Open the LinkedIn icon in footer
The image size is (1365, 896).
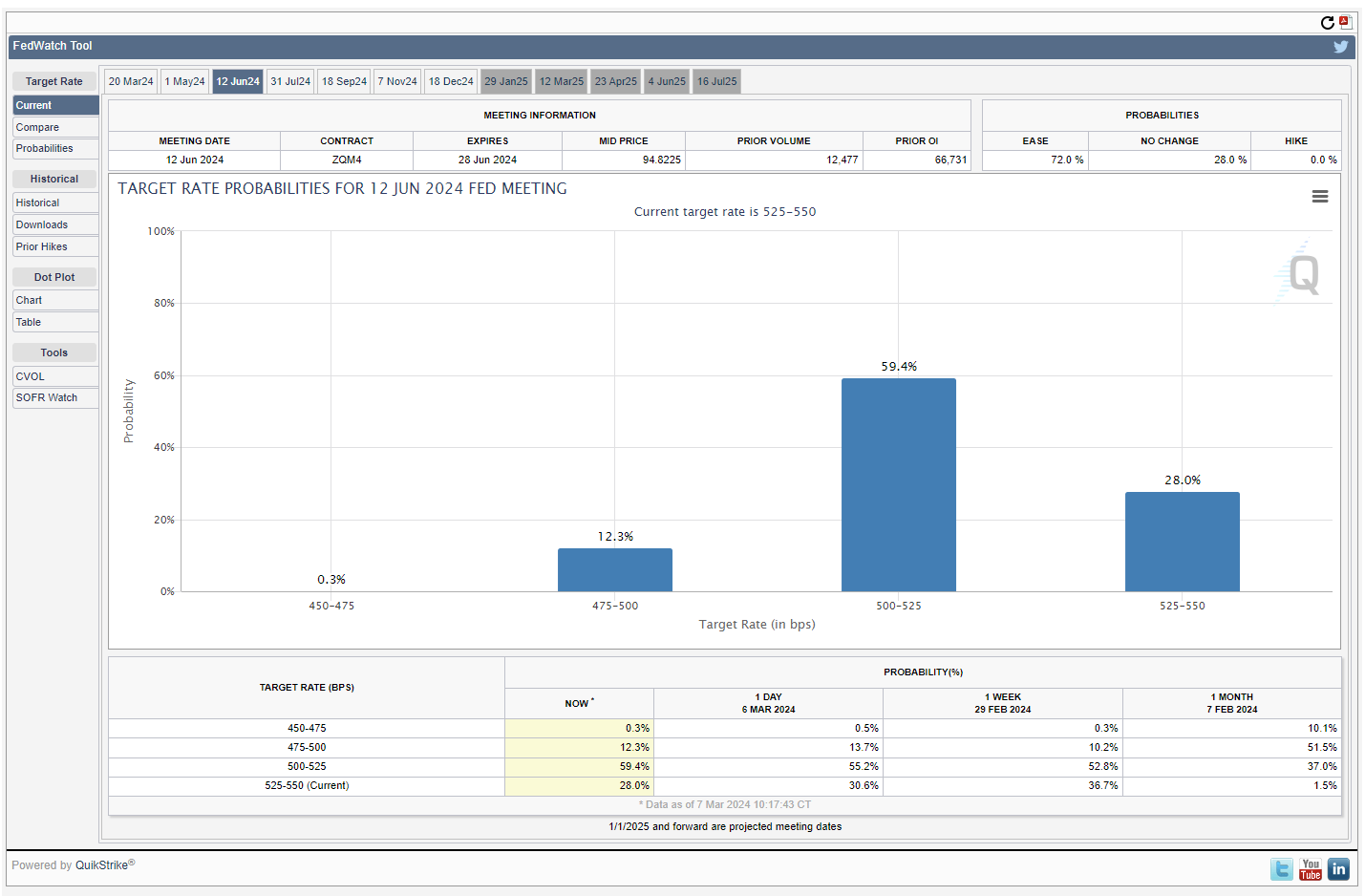click(x=1338, y=868)
